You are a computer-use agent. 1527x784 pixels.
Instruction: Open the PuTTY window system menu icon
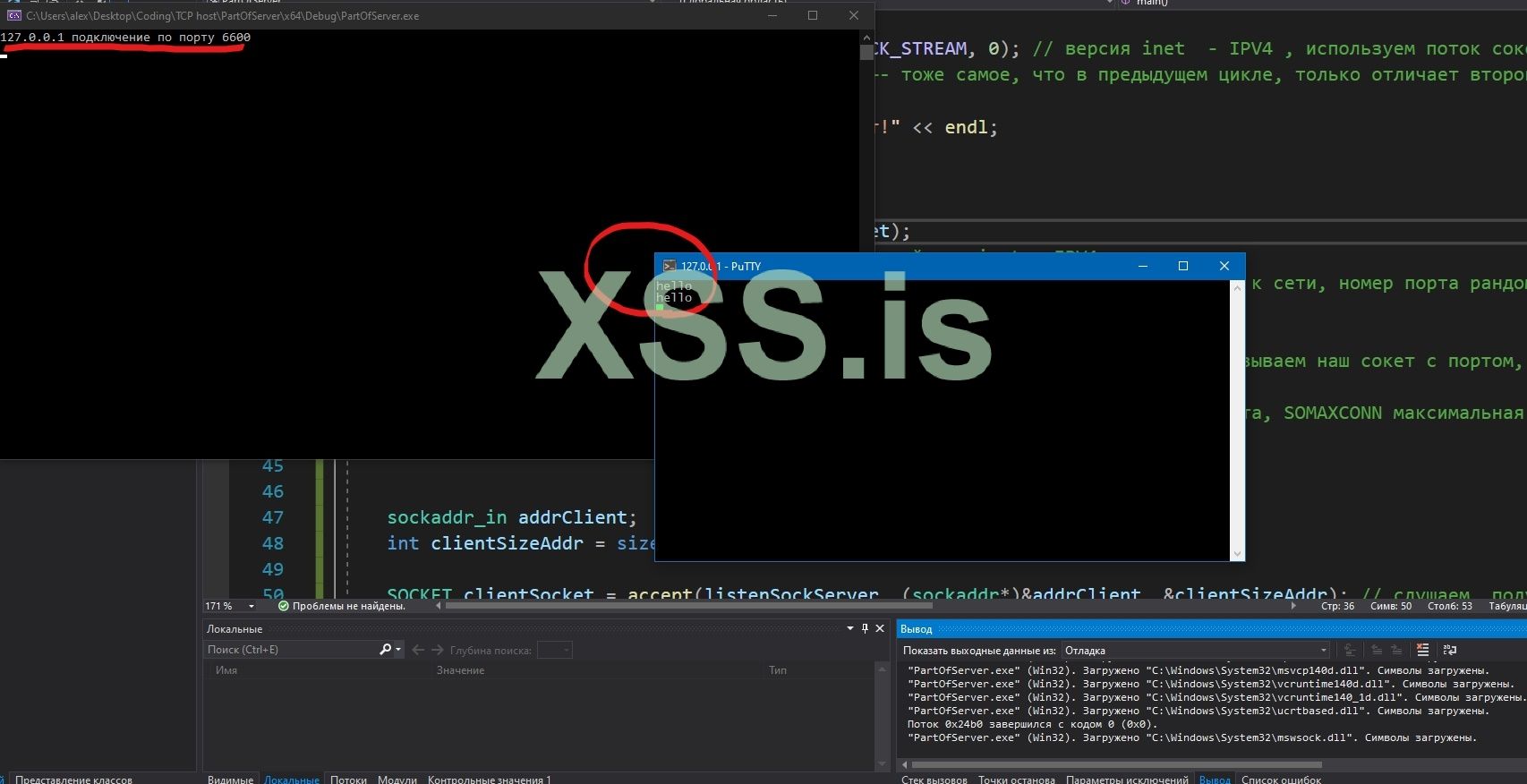click(670, 266)
